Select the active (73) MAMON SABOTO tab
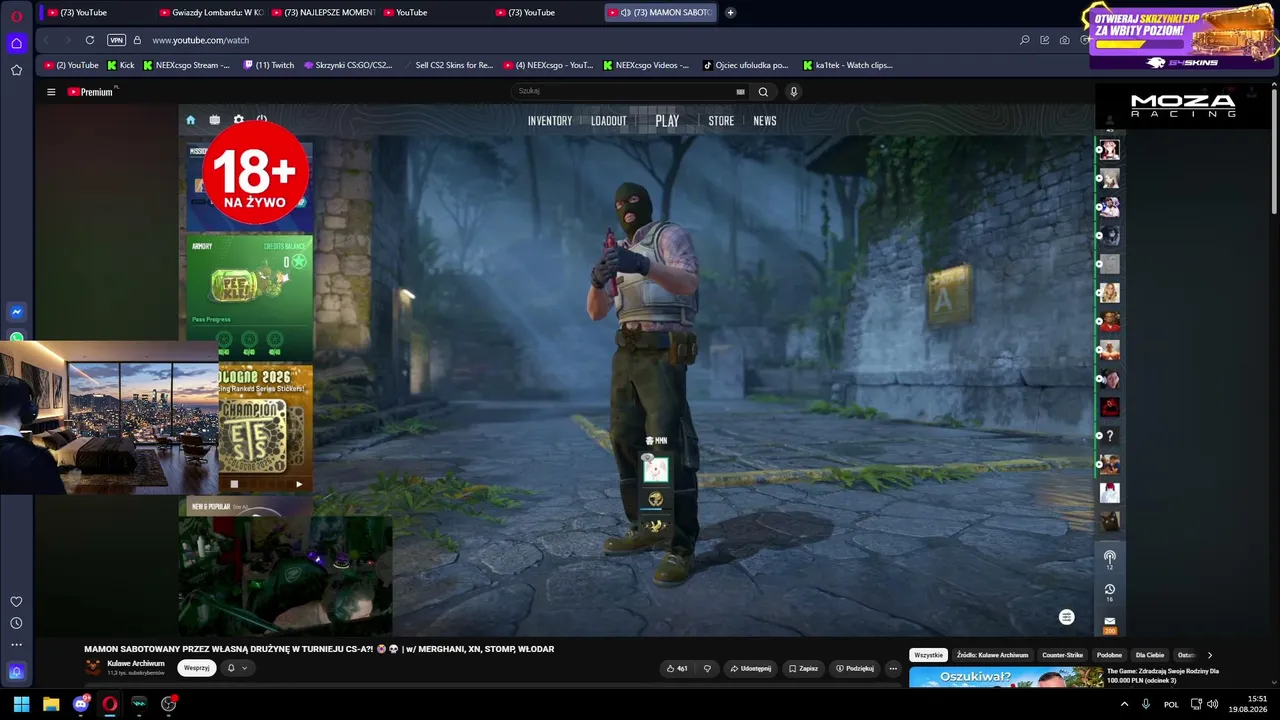The image size is (1280, 720). coord(660,13)
